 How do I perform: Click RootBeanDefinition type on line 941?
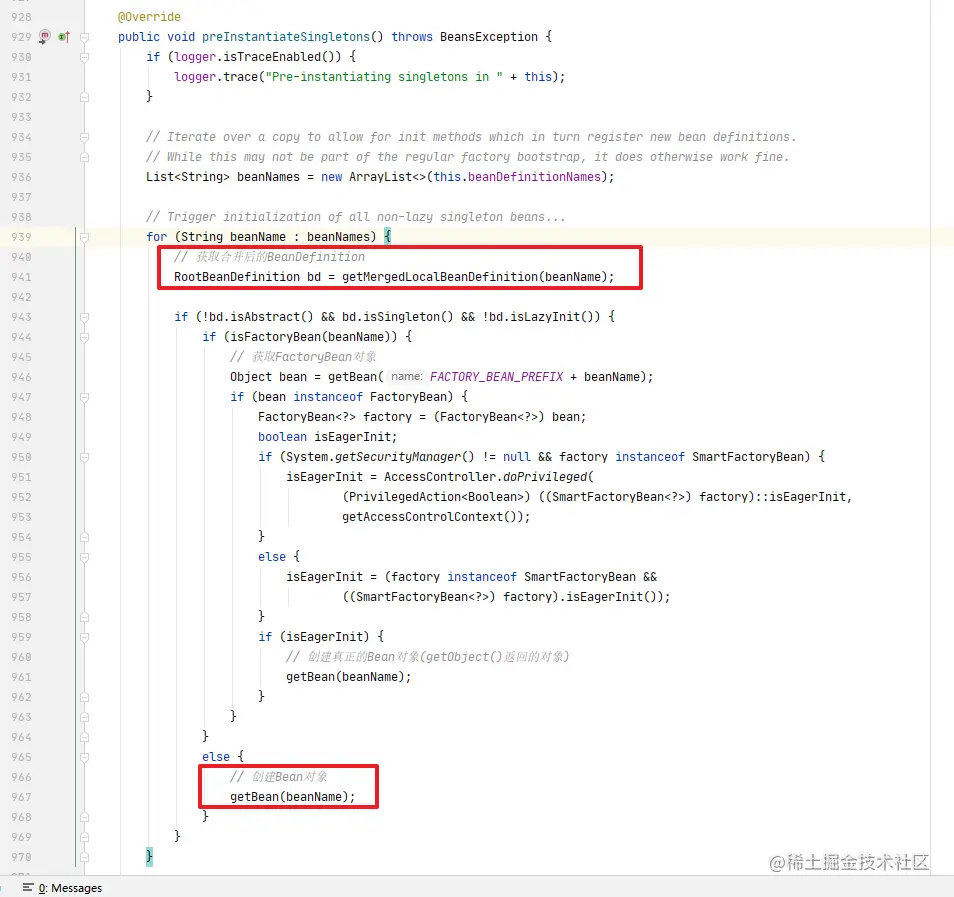coord(237,277)
